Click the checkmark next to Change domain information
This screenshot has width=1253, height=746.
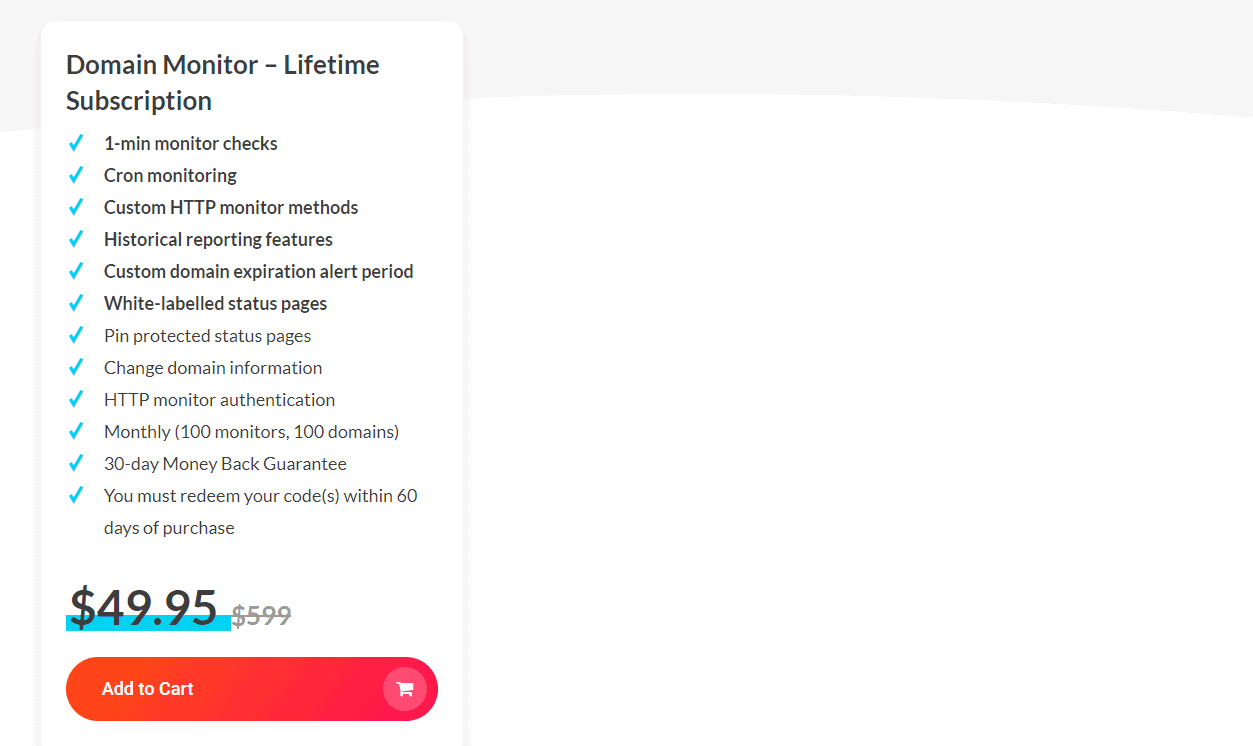76,366
